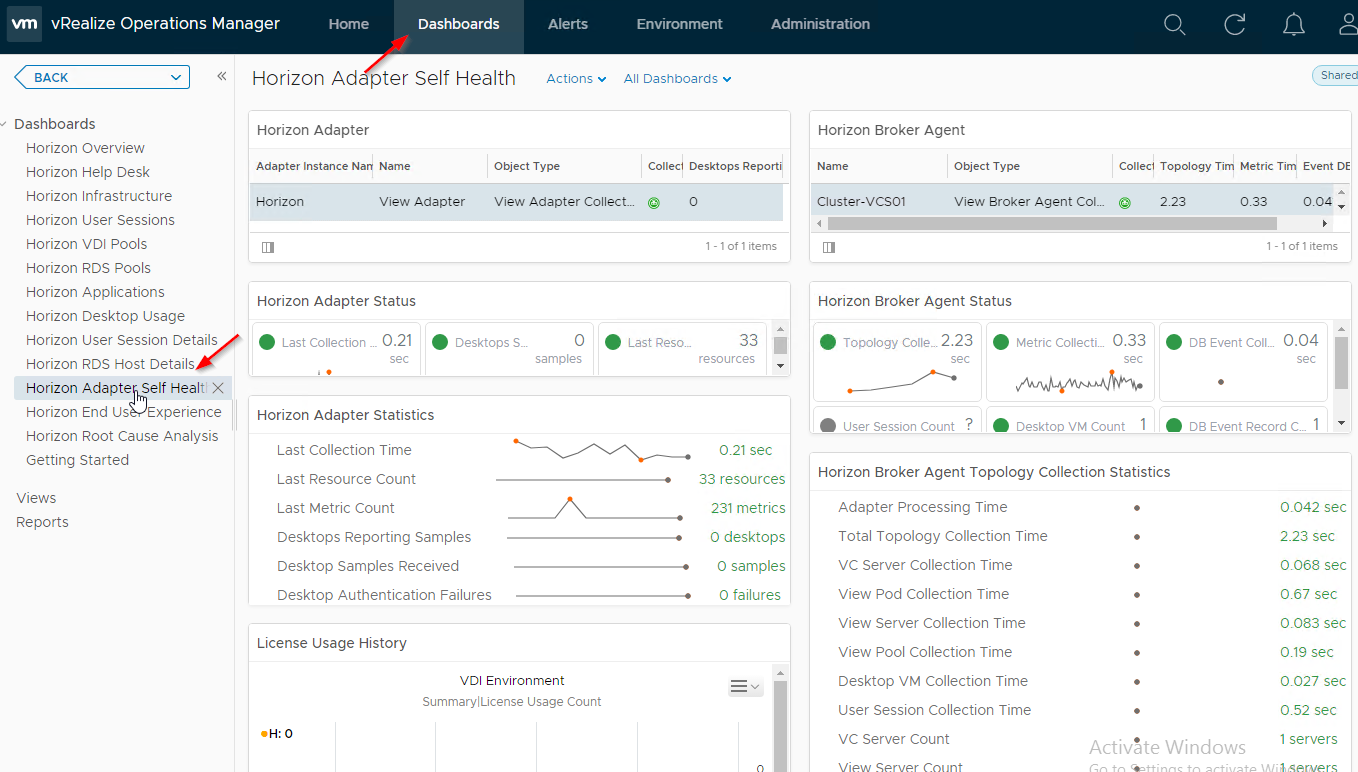The height and width of the screenshot is (772, 1358).
Task: Click green collection status icon in Horizon row
Action: [654, 202]
